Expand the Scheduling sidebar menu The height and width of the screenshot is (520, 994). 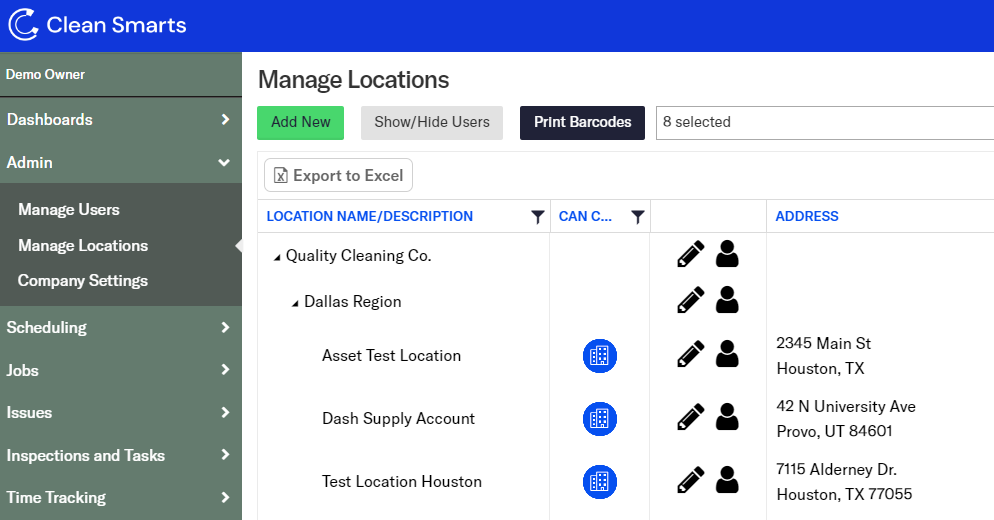(x=120, y=327)
